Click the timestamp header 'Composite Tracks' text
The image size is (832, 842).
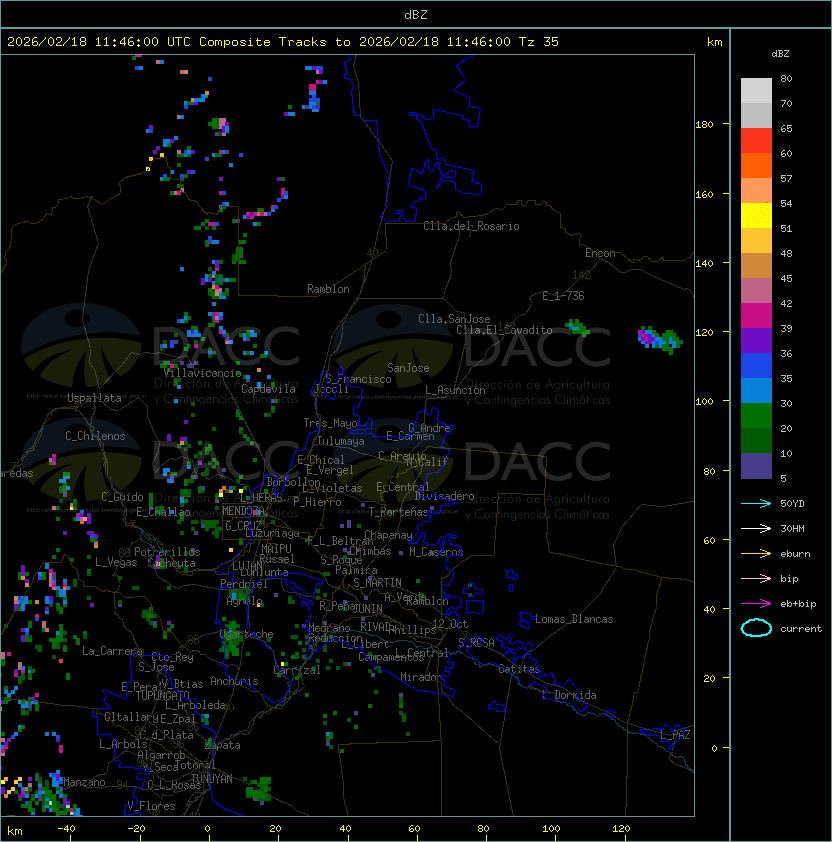(262, 42)
